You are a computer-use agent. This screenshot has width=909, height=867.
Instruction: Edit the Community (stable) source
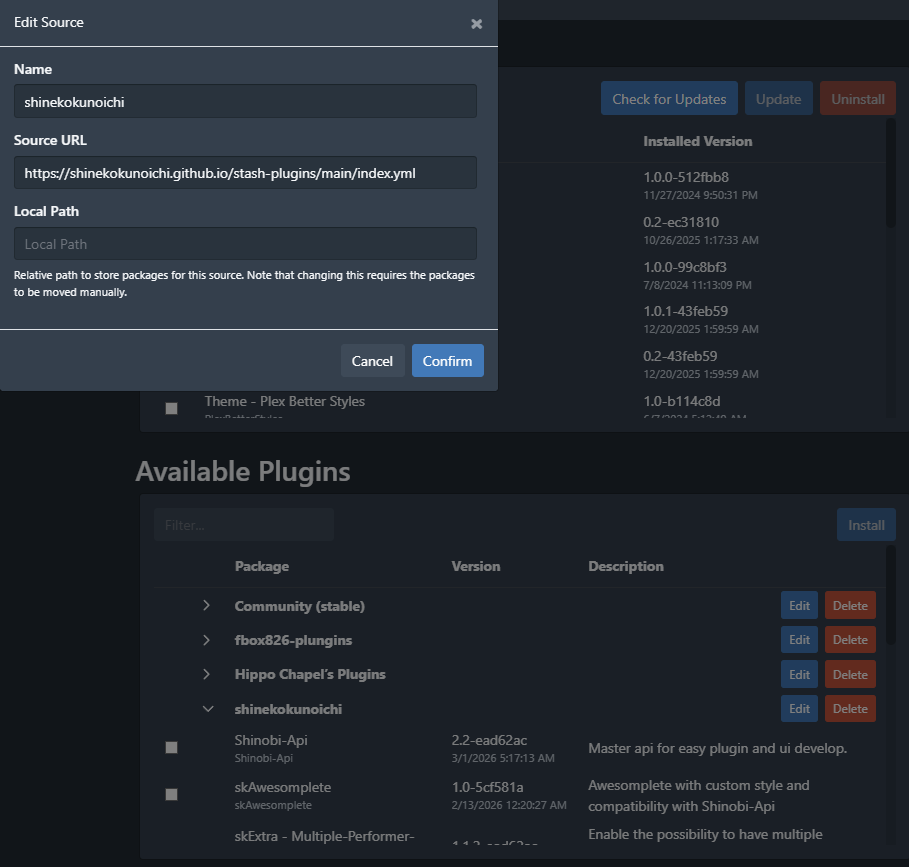click(x=799, y=606)
